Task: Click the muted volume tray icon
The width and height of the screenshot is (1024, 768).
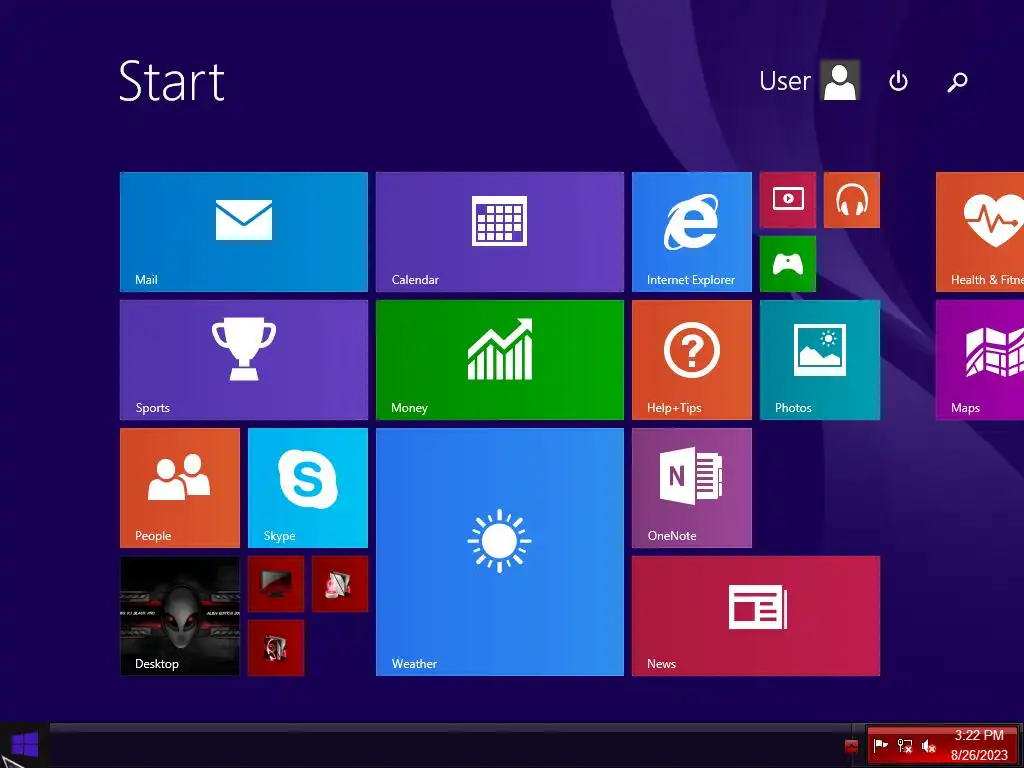Action: coord(928,745)
